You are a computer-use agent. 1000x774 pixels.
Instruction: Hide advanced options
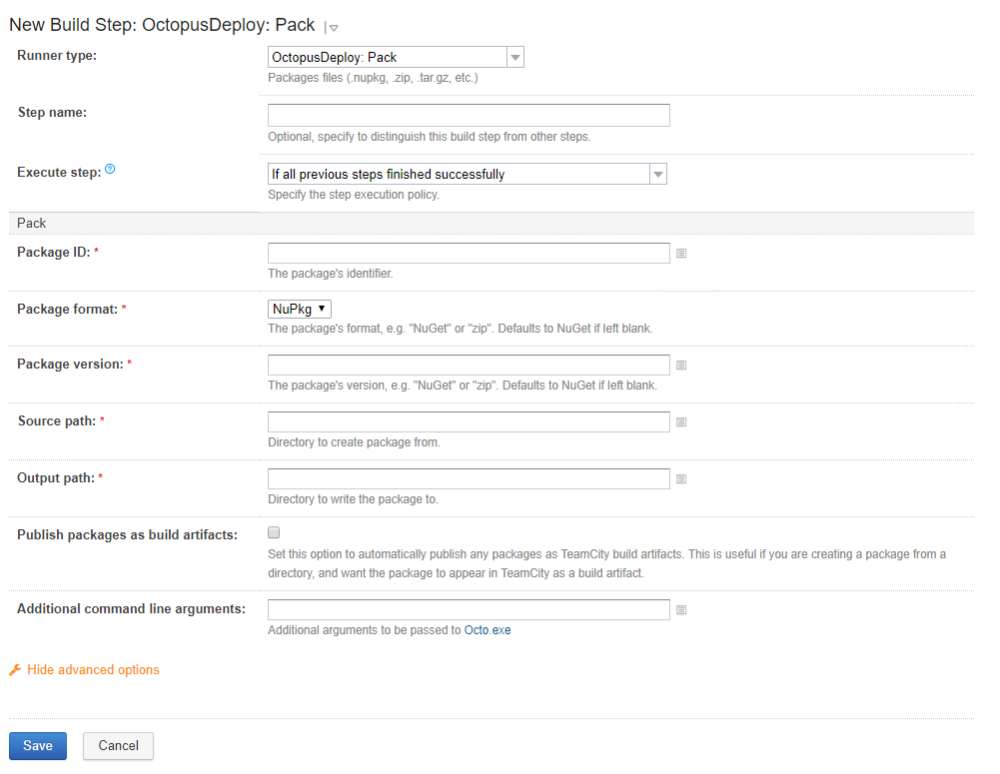tap(93, 670)
